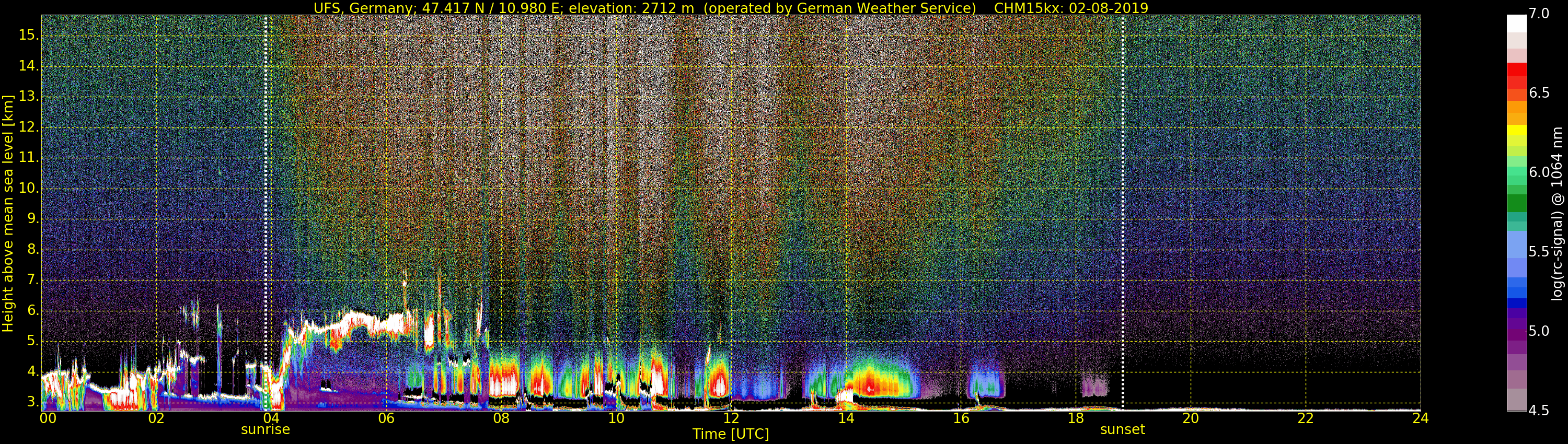The height and width of the screenshot is (444, 1568).
Task: Click the height axis tick '10.'
Action: [x=29, y=189]
